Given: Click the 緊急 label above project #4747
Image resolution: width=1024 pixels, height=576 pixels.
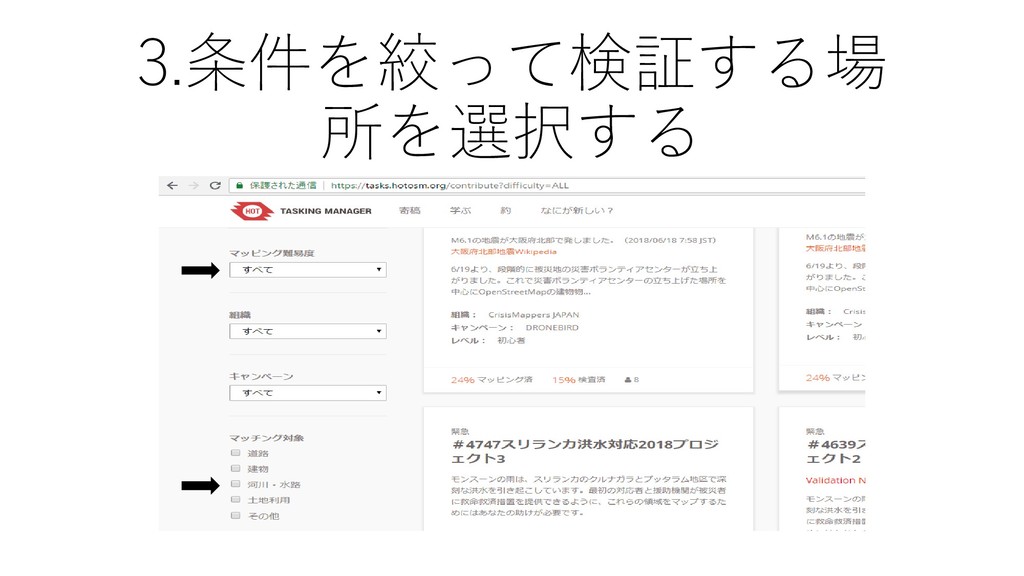Looking at the screenshot, I should [460, 431].
